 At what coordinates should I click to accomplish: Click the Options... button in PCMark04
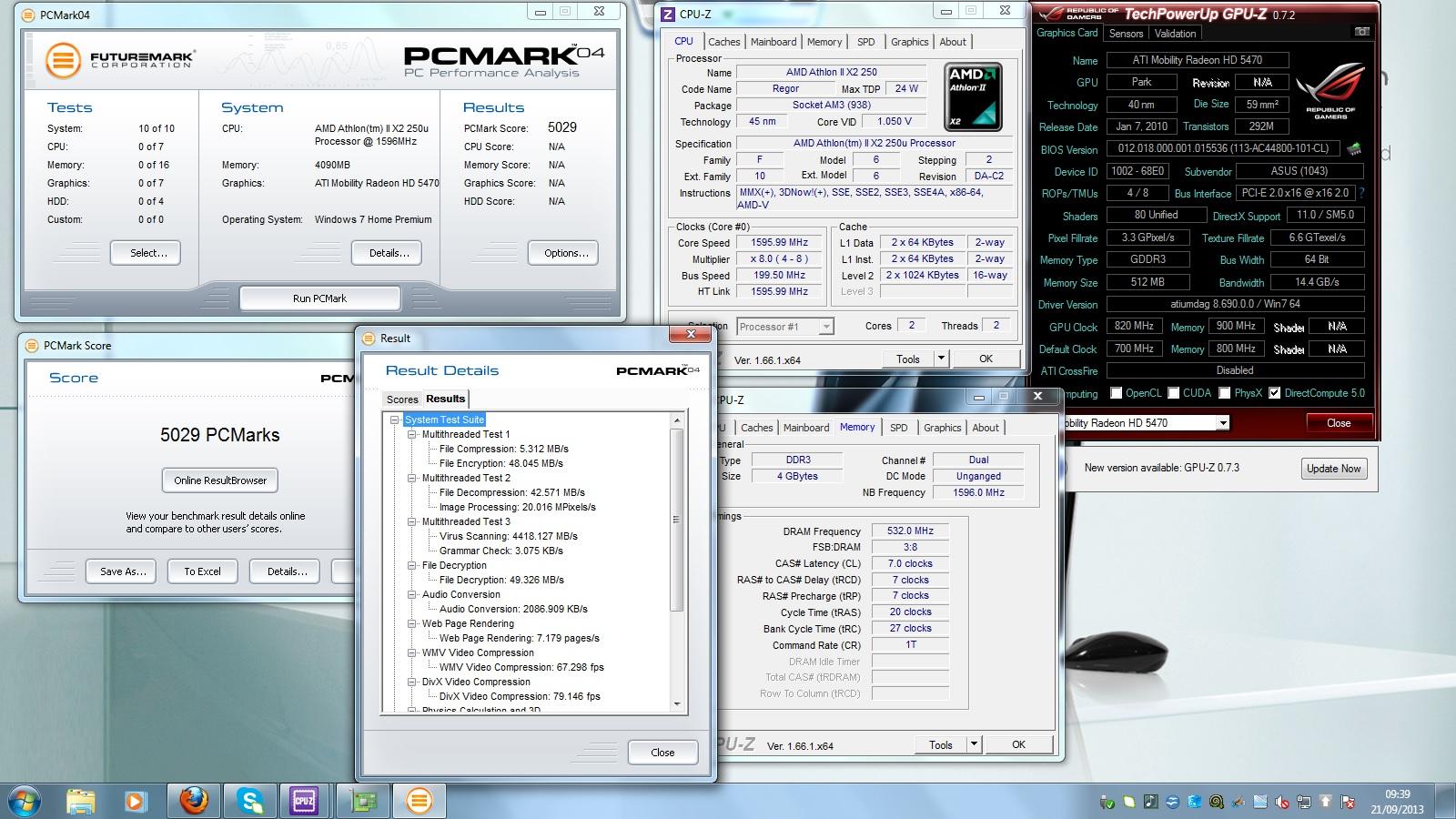(x=562, y=253)
